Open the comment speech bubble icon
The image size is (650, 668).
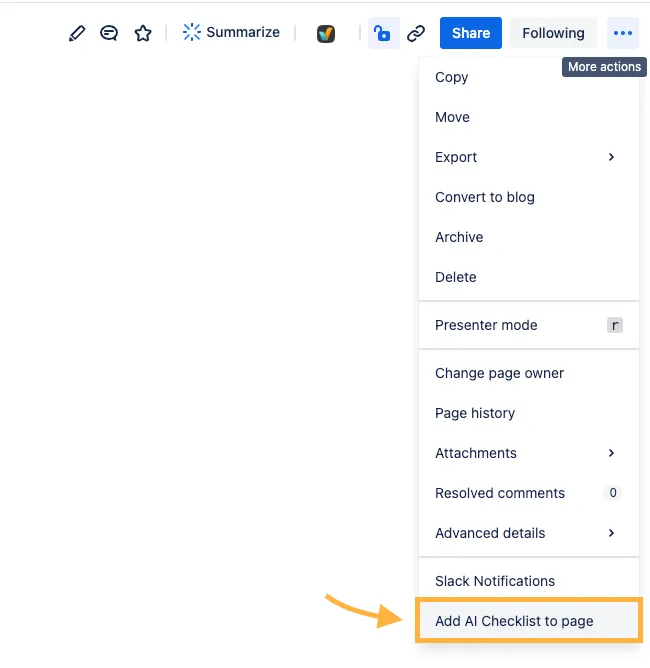pyautogui.click(x=110, y=33)
